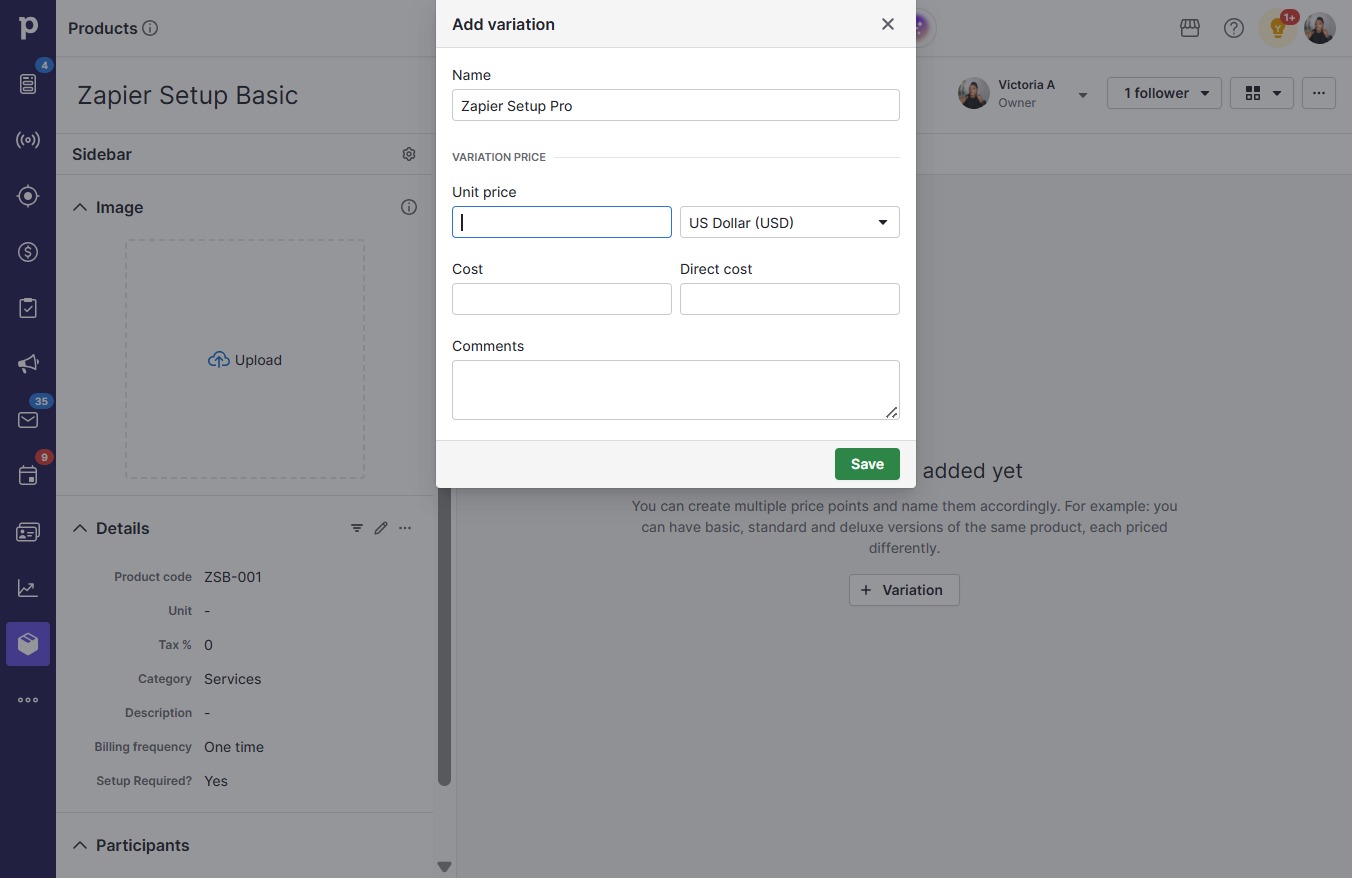Open the more options sidebar item

point(28,700)
